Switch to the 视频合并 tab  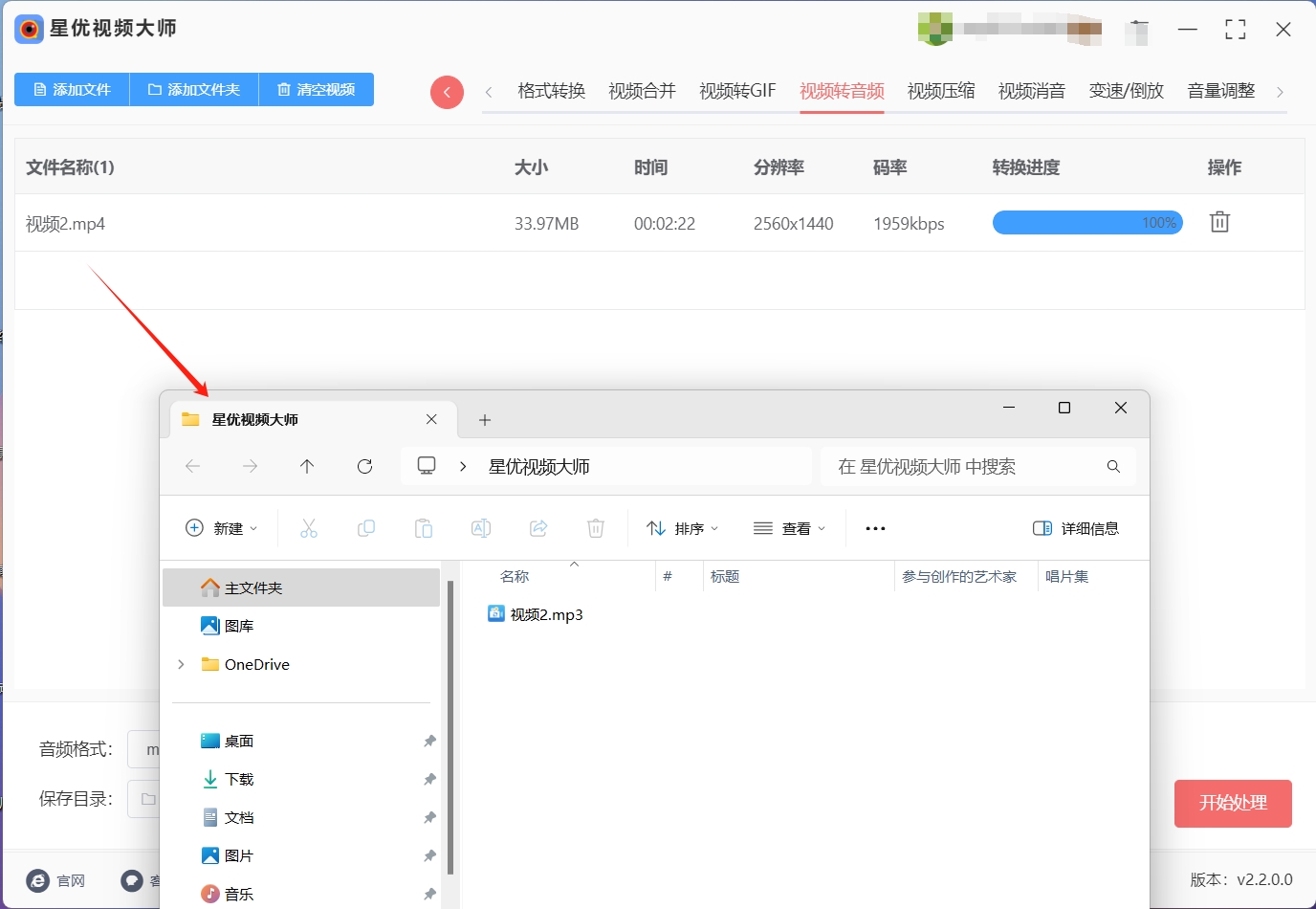643,91
